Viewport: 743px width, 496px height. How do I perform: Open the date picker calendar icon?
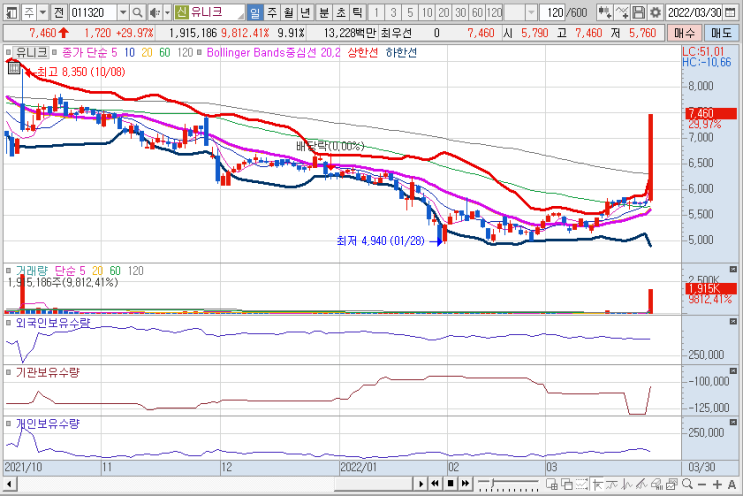click(x=730, y=12)
